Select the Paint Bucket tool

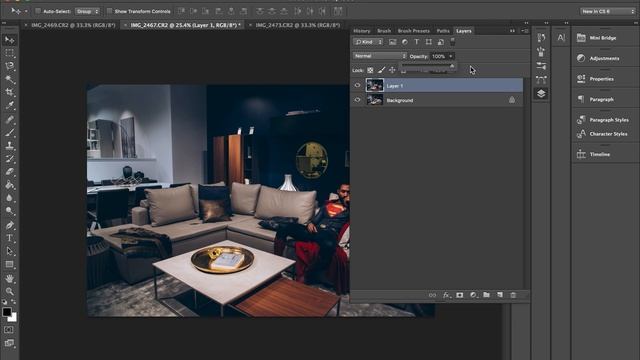point(9,184)
